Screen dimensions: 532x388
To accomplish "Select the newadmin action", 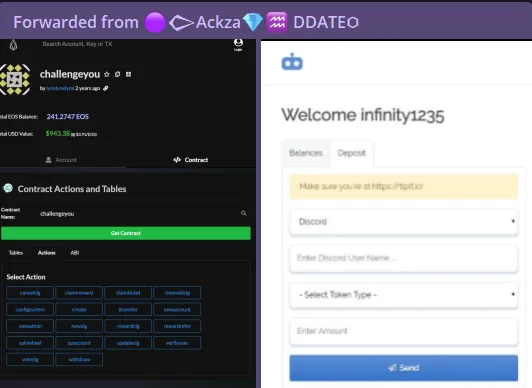I will (30, 326).
